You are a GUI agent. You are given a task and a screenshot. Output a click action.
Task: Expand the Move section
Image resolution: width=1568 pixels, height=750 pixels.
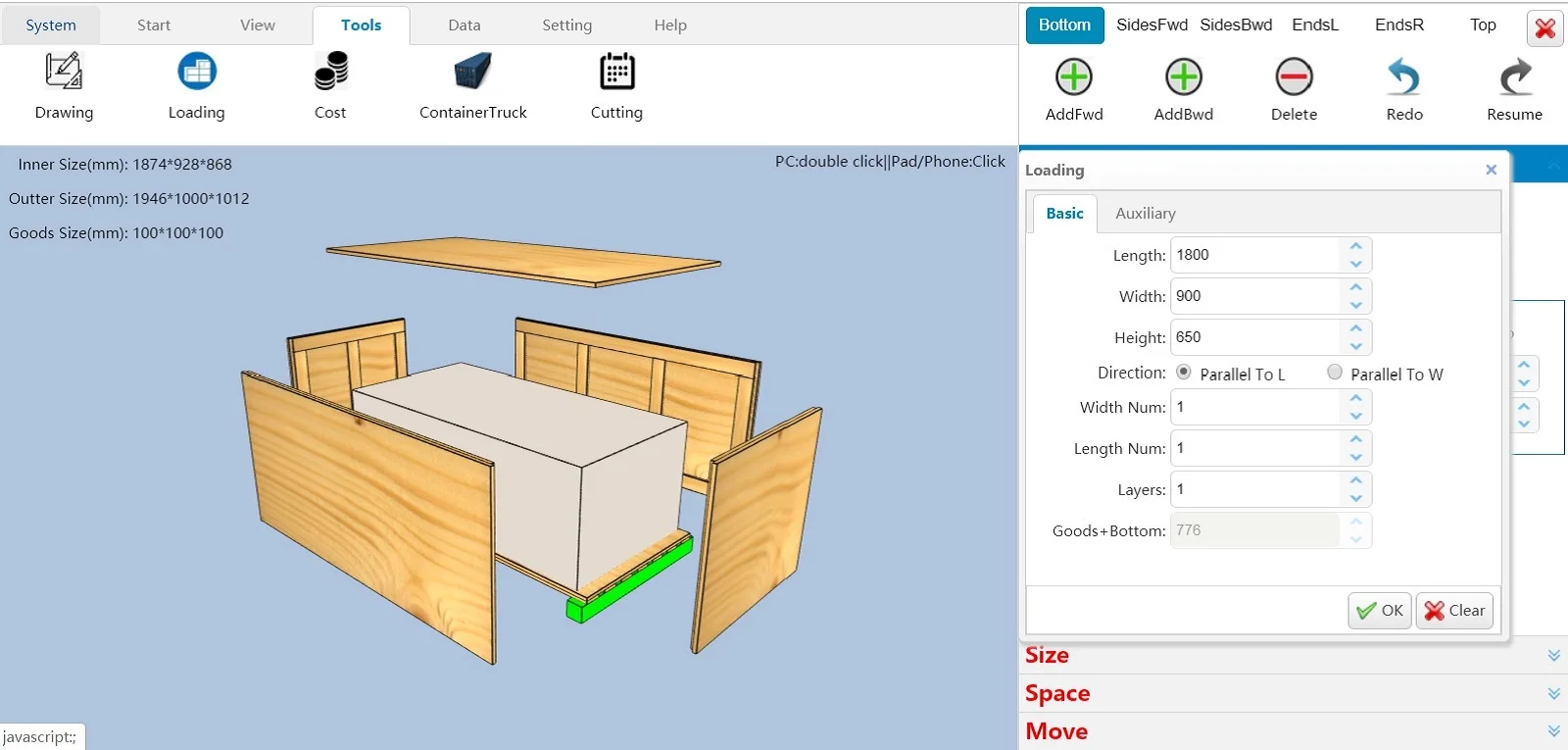[x=1294, y=731]
